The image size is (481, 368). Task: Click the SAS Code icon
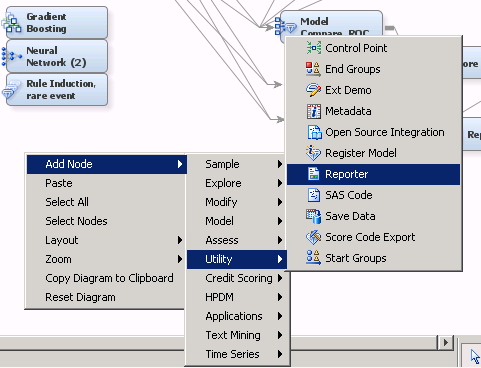[313, 195]
